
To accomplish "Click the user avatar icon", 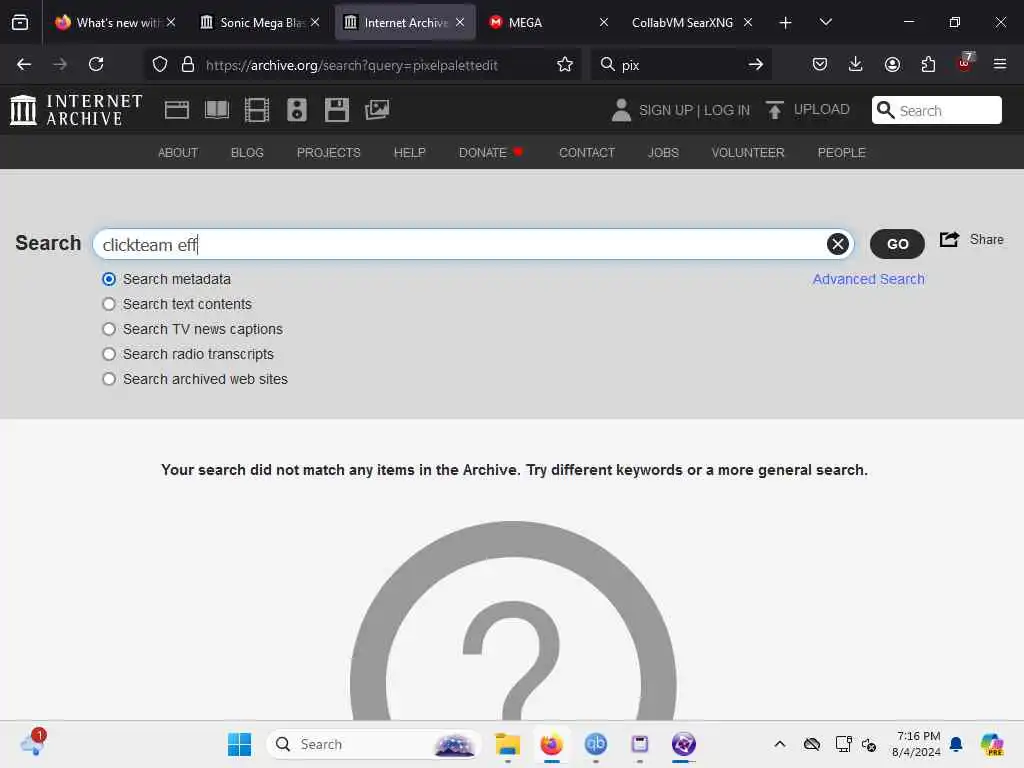I will coord(621,110).
